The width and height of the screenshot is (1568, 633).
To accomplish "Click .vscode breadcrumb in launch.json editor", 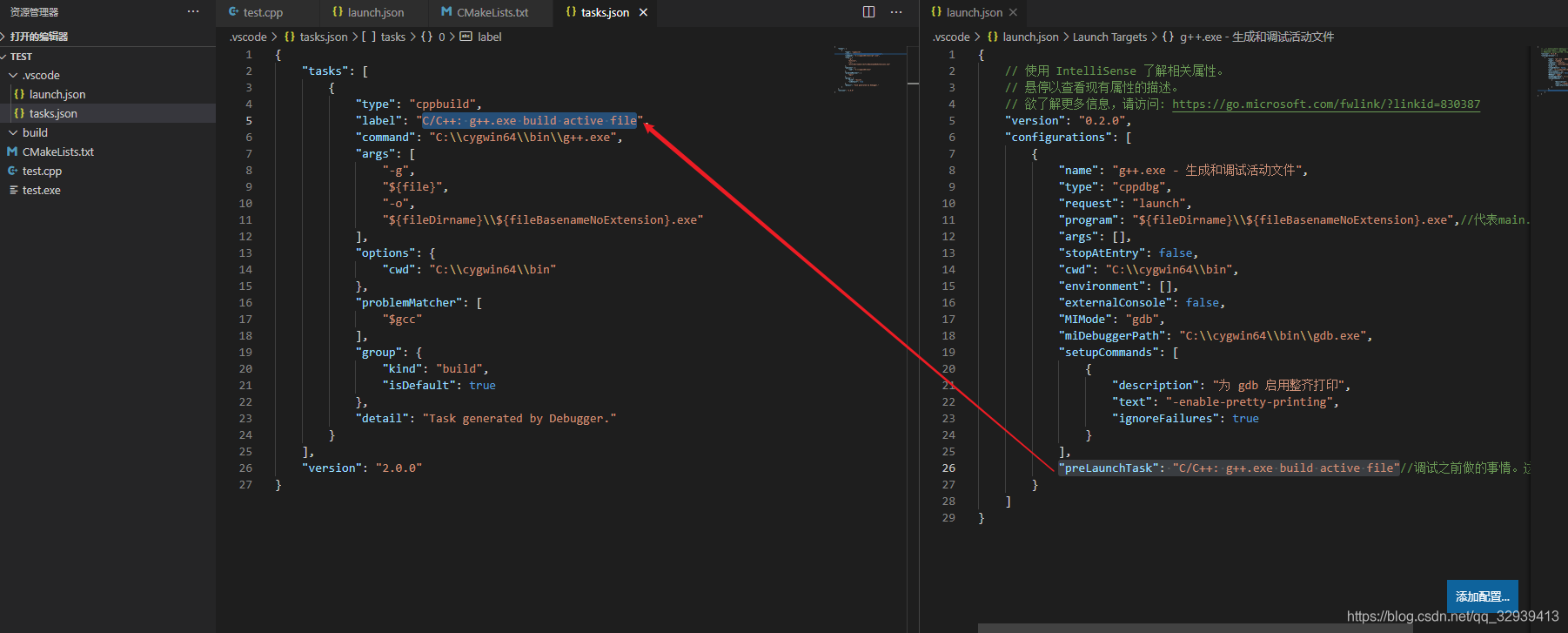I will click(x=951, y=37).
